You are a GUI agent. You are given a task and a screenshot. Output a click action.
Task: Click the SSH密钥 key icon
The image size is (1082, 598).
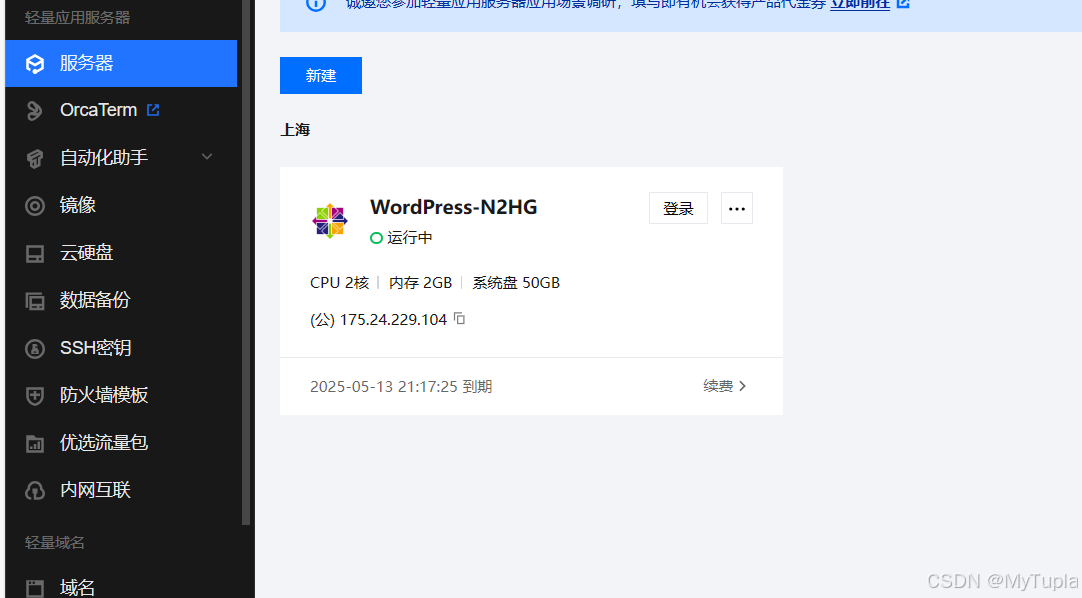tap(35, 348)
